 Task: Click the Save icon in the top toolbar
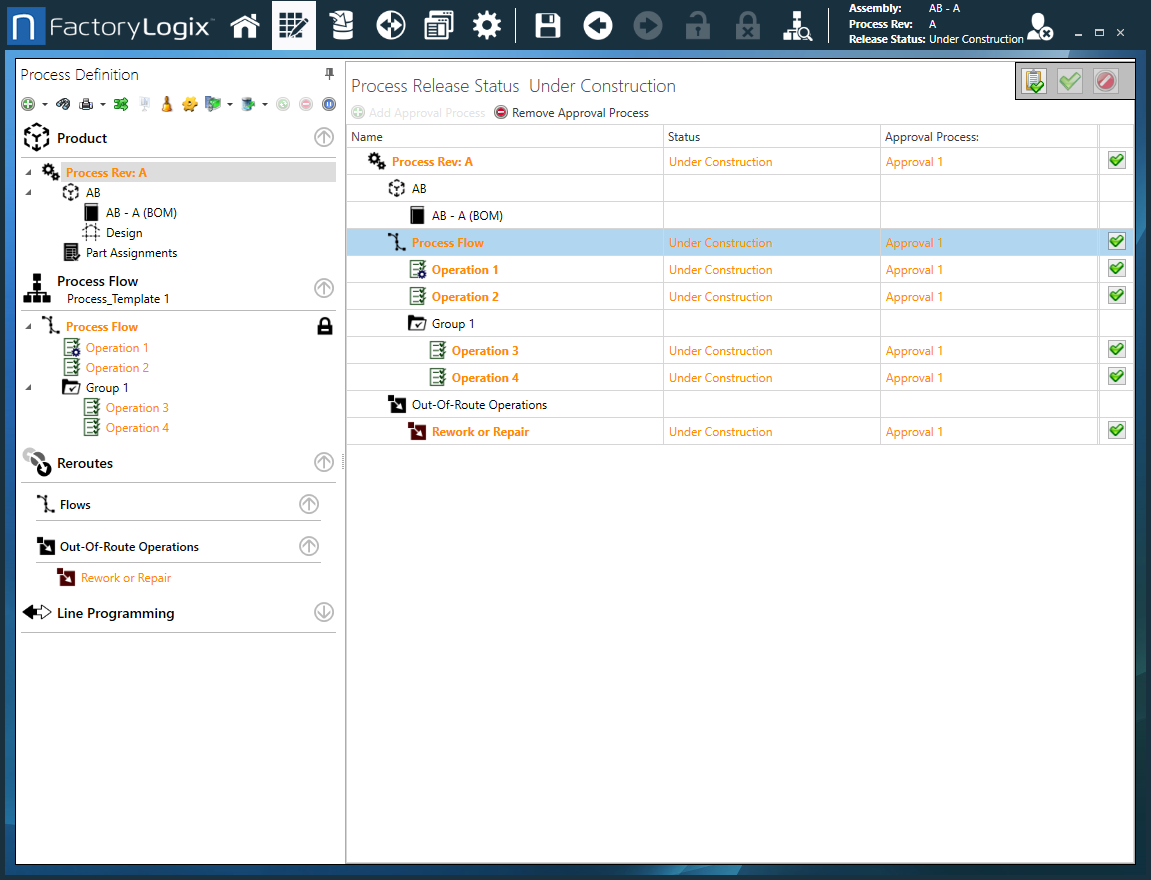[547, 24]
